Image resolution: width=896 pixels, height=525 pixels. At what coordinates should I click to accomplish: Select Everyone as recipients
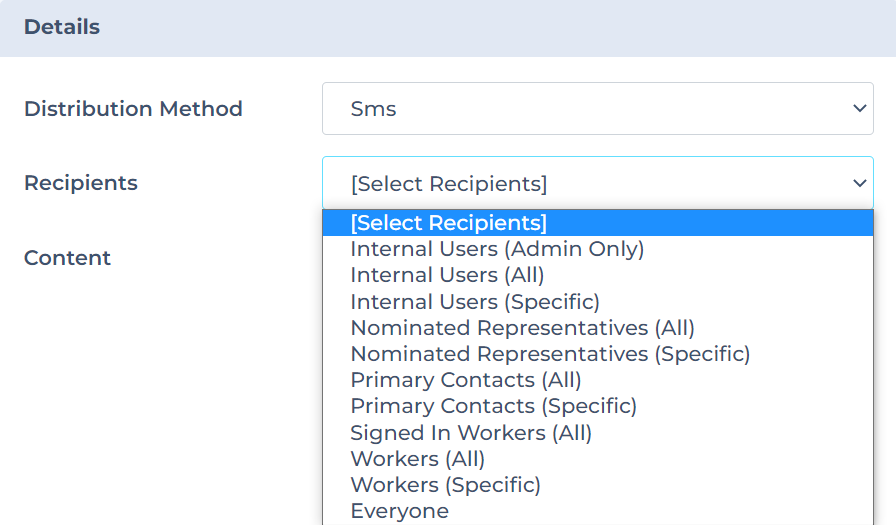399,511
